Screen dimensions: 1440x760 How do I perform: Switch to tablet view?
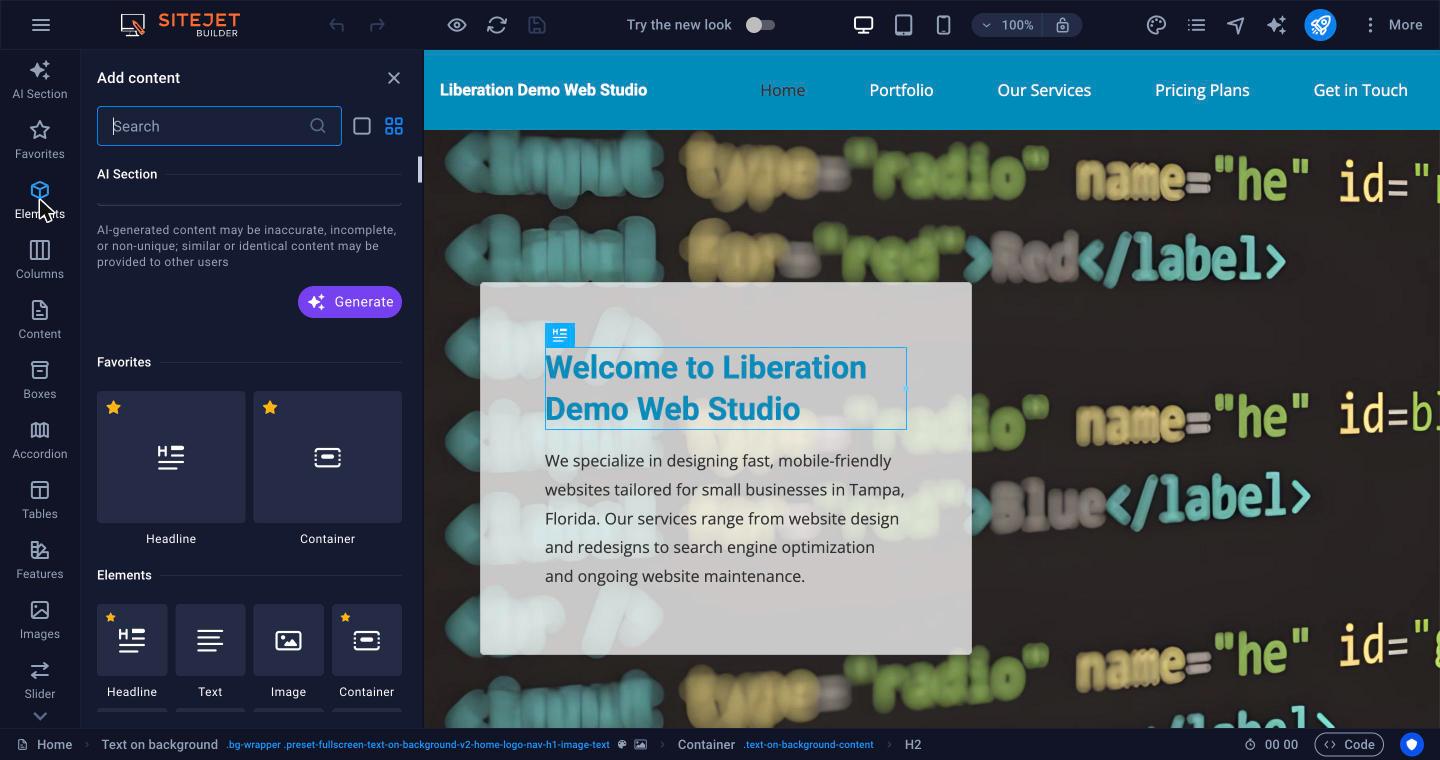coord(903,25)
